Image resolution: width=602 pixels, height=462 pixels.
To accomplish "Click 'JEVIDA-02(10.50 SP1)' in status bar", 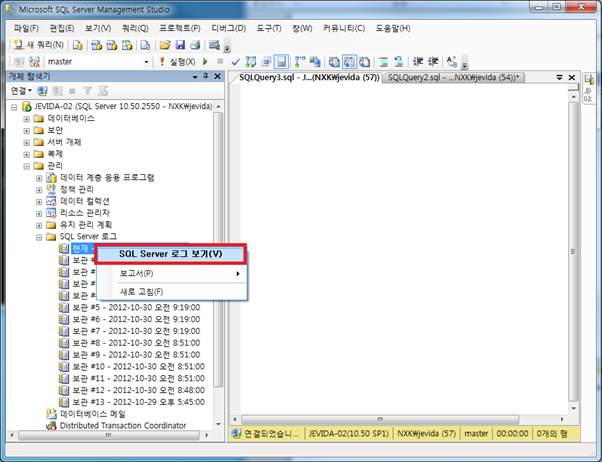I will (349, 434).
